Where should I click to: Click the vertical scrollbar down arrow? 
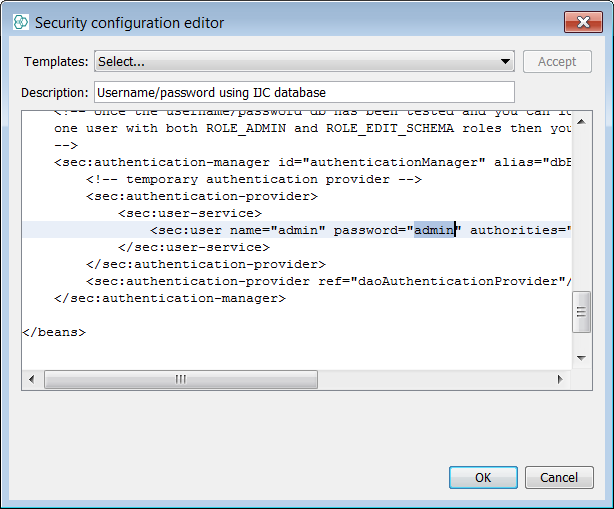pos(581,359)
